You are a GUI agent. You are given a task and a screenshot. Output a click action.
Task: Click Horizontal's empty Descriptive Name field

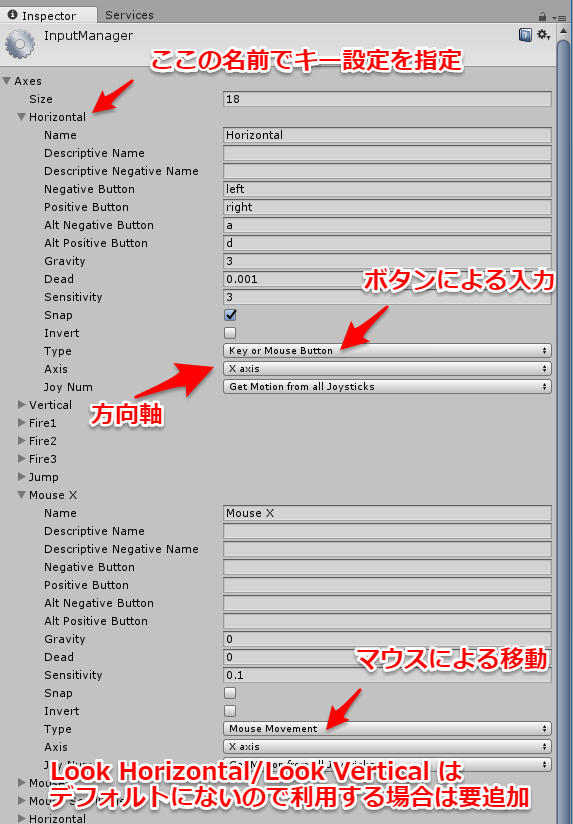point(387,153)
